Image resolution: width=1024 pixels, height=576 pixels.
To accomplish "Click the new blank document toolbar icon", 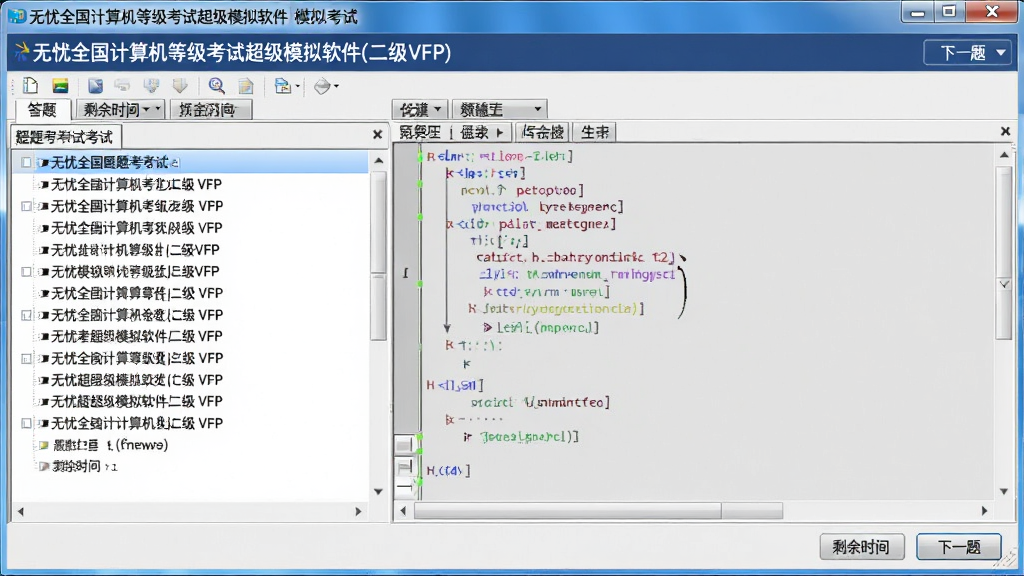I will 31,86.
